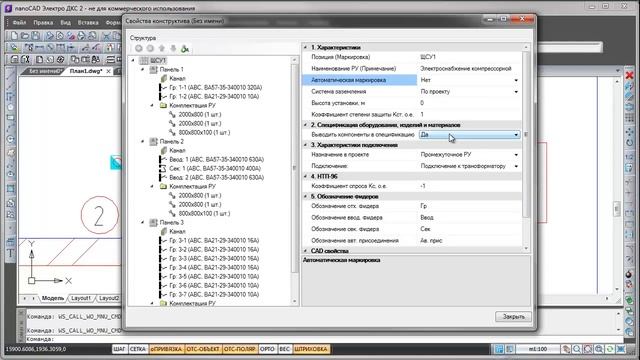
Task: Click the blue fullscreen icon at status bar end
Action: click(x=621, y=349)
